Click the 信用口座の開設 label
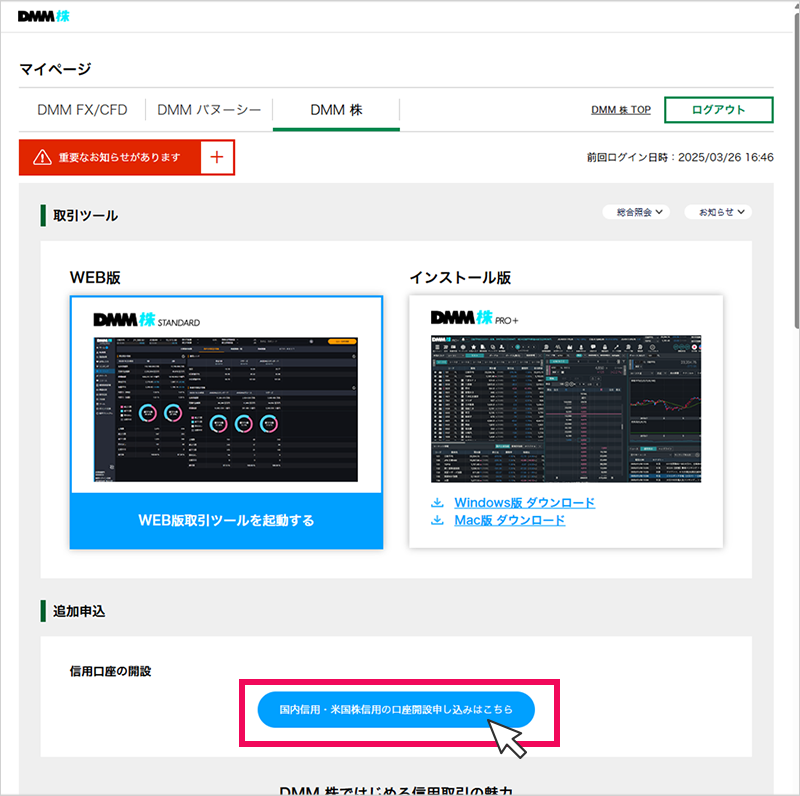Screen dimensions: 800x796 [x=110, y=671]
